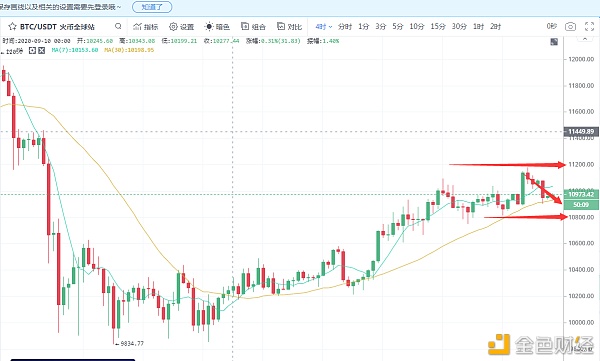The height and width of the screenshot is (361, 600).
Task: Open the 组合 combination option
Action: point(253,26)
